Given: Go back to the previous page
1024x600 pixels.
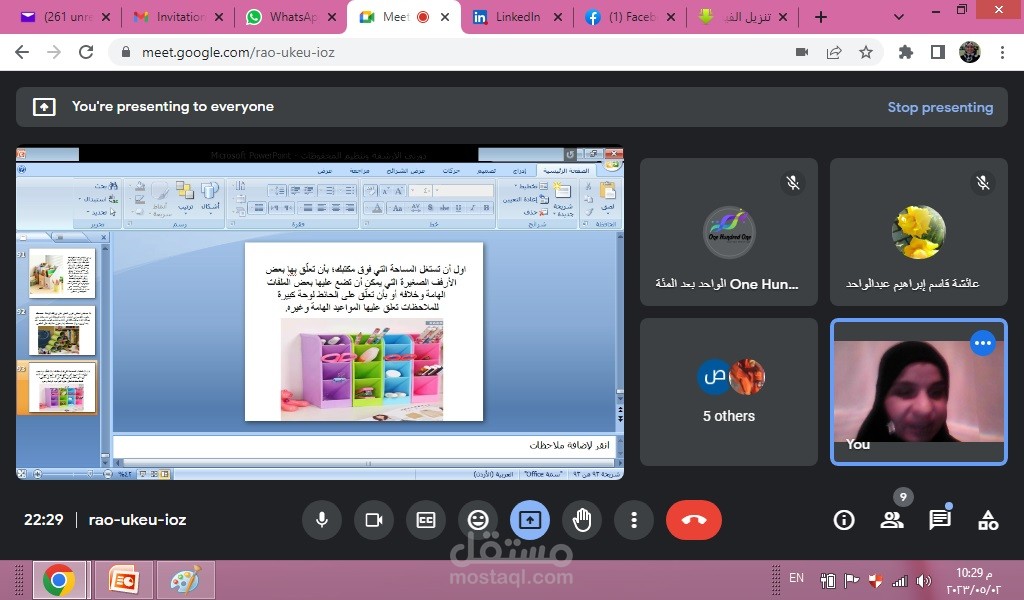Looking at the screenshot, I should (x=22, y=52).
